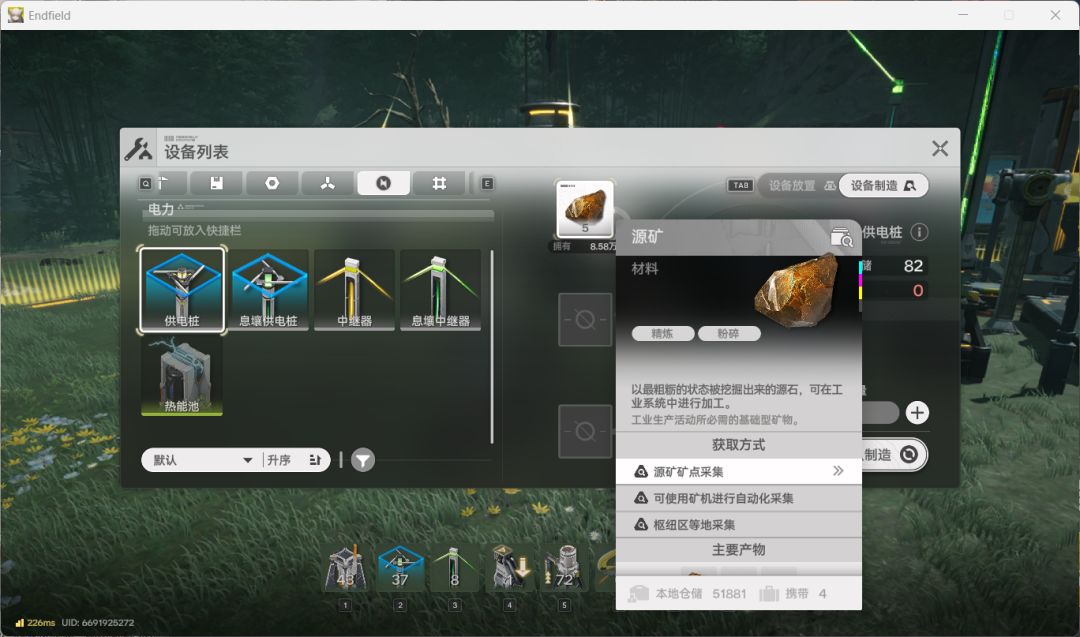1080x637 pixels.
Task: Click the Endfield window title icon
Action: pos(15,14)
